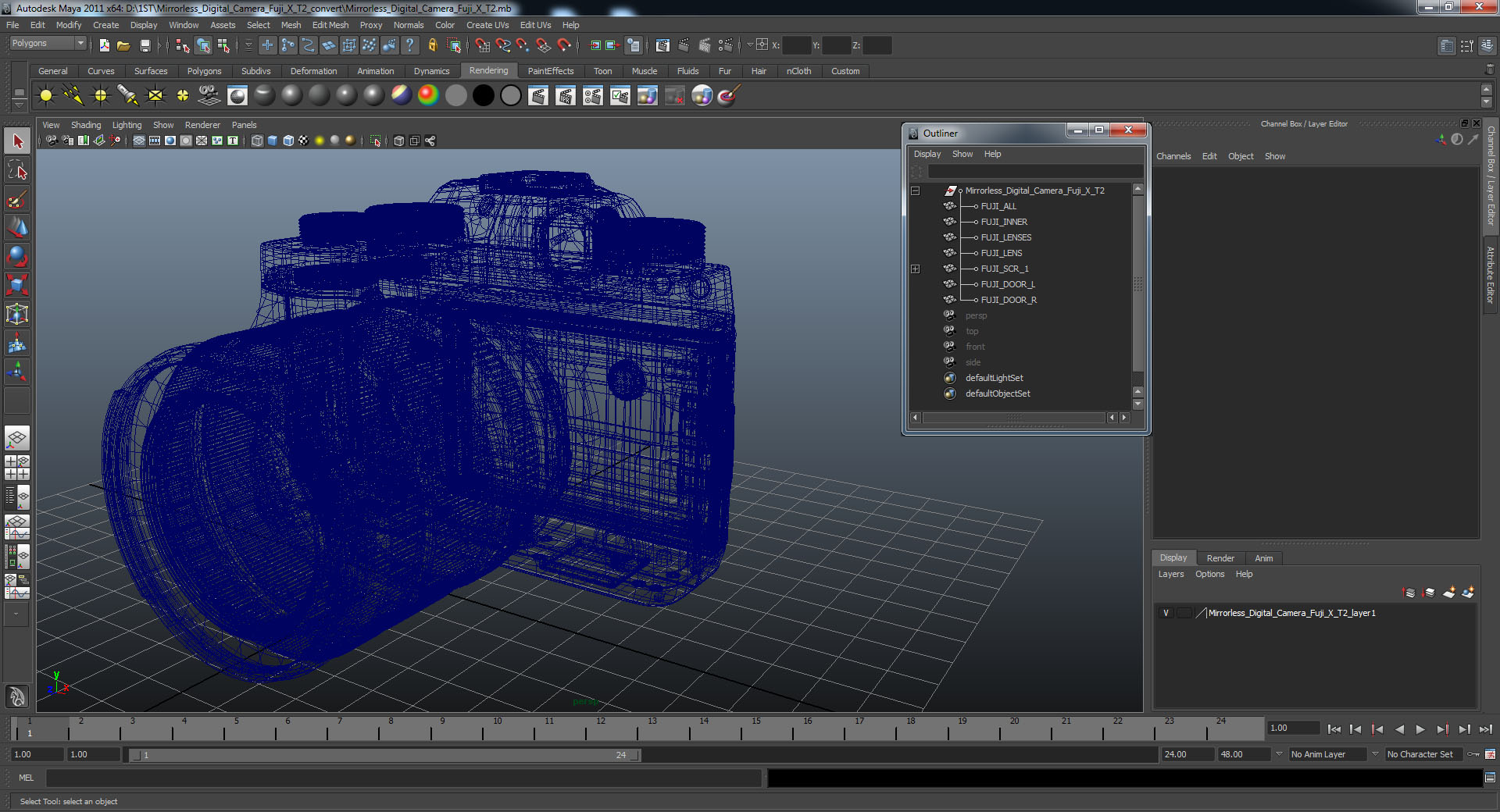1500x812 pixels.
Task: Toggle viewport grid display icon
Action: coord(139,141)
